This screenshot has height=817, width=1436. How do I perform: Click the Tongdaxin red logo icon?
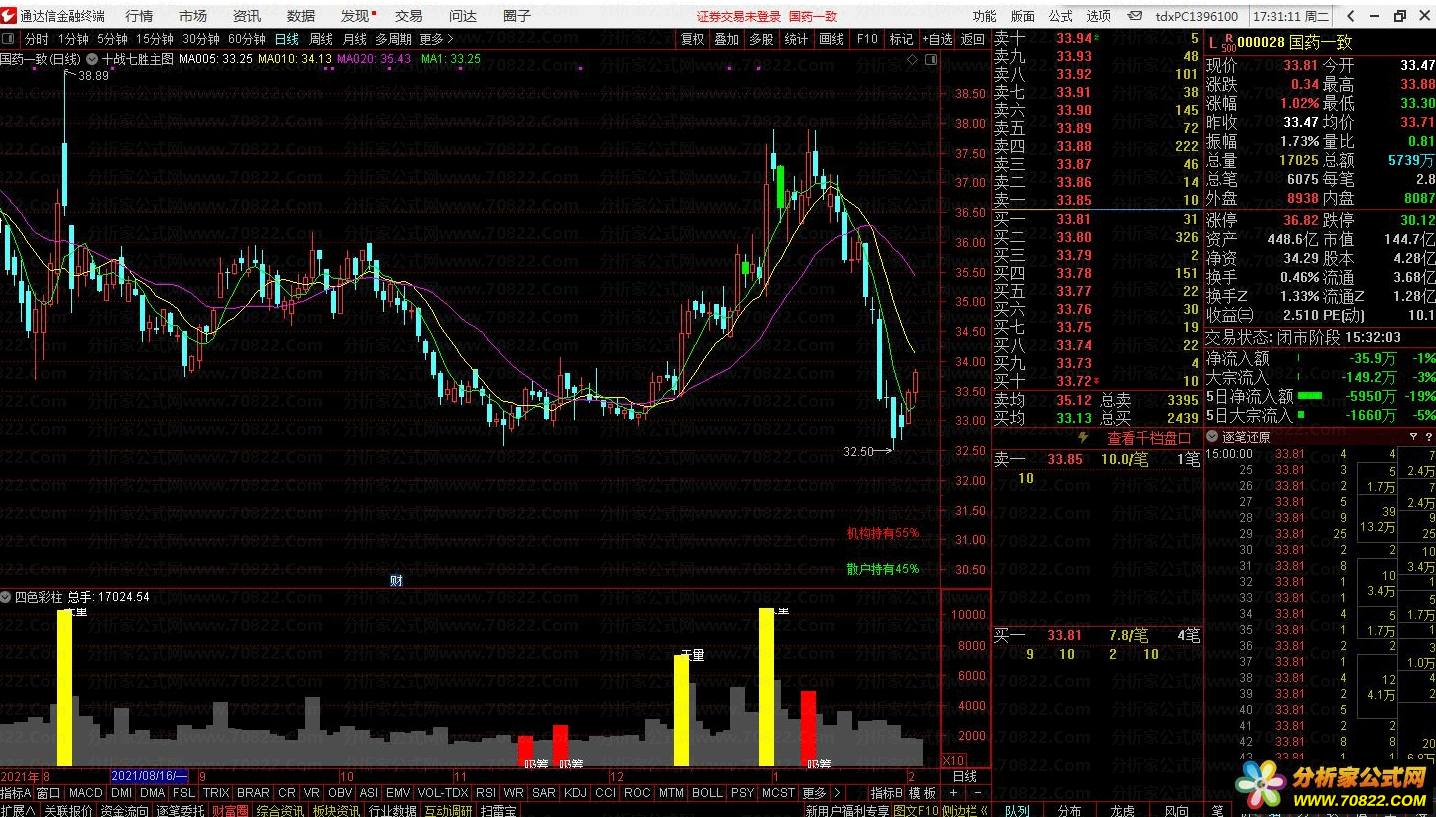tap(9, 16)
